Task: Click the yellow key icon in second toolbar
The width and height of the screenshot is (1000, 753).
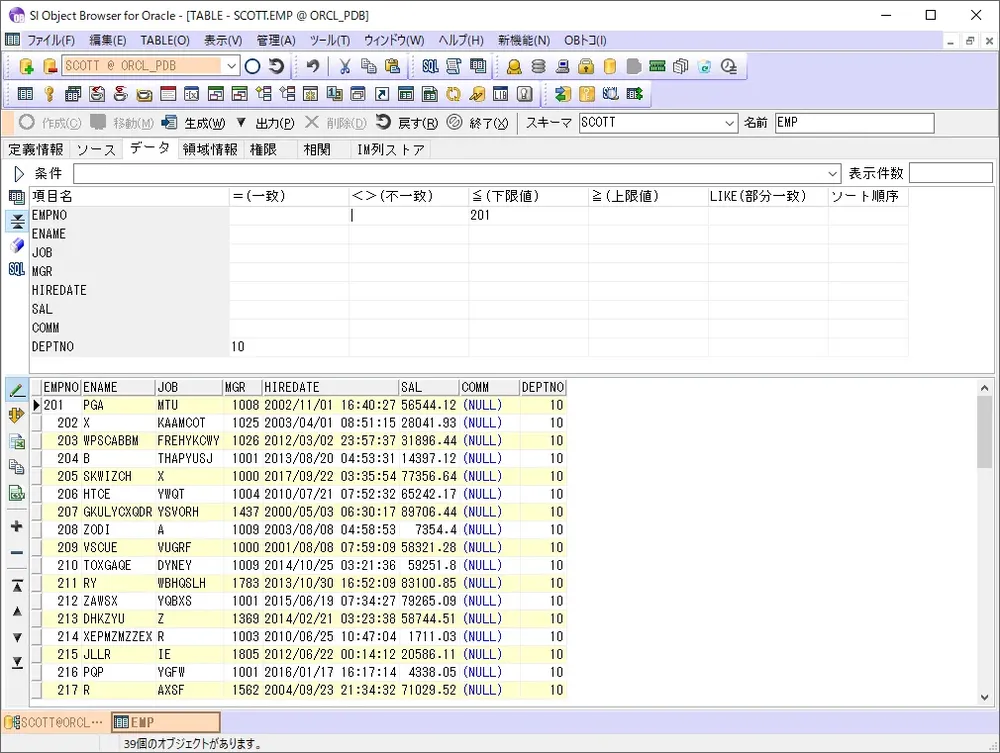Action: [x=49, y=94]
